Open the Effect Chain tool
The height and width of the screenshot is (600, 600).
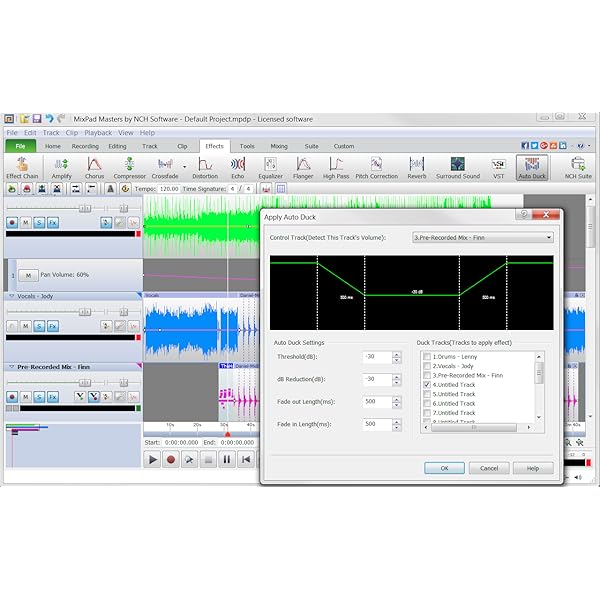pyautogui.click(x=22, y=168)
